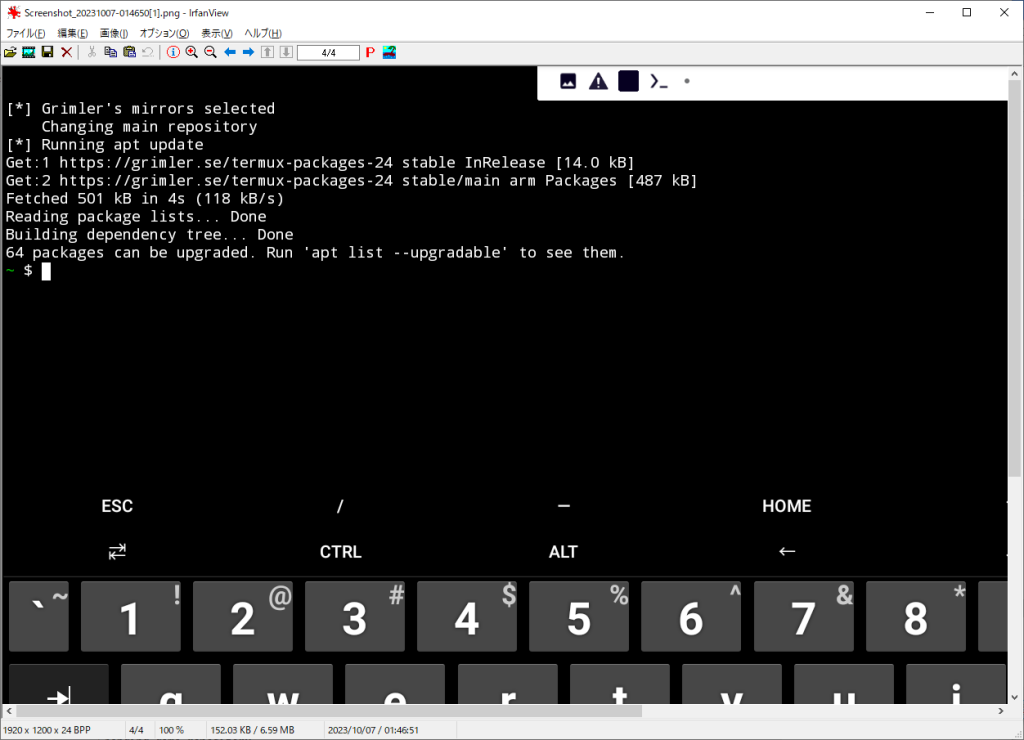
Task: Paste from the clipboard icon
Action: [129, 52]
